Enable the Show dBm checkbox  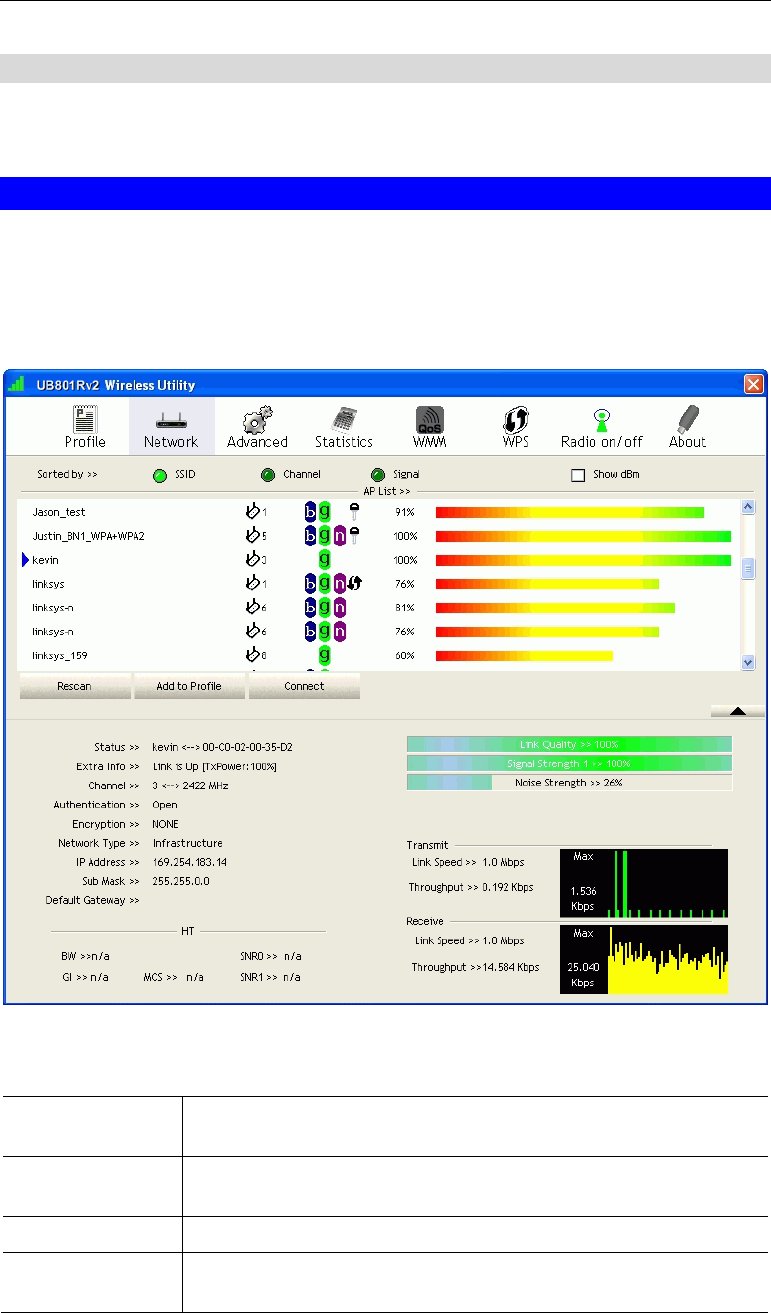point(577,475)
